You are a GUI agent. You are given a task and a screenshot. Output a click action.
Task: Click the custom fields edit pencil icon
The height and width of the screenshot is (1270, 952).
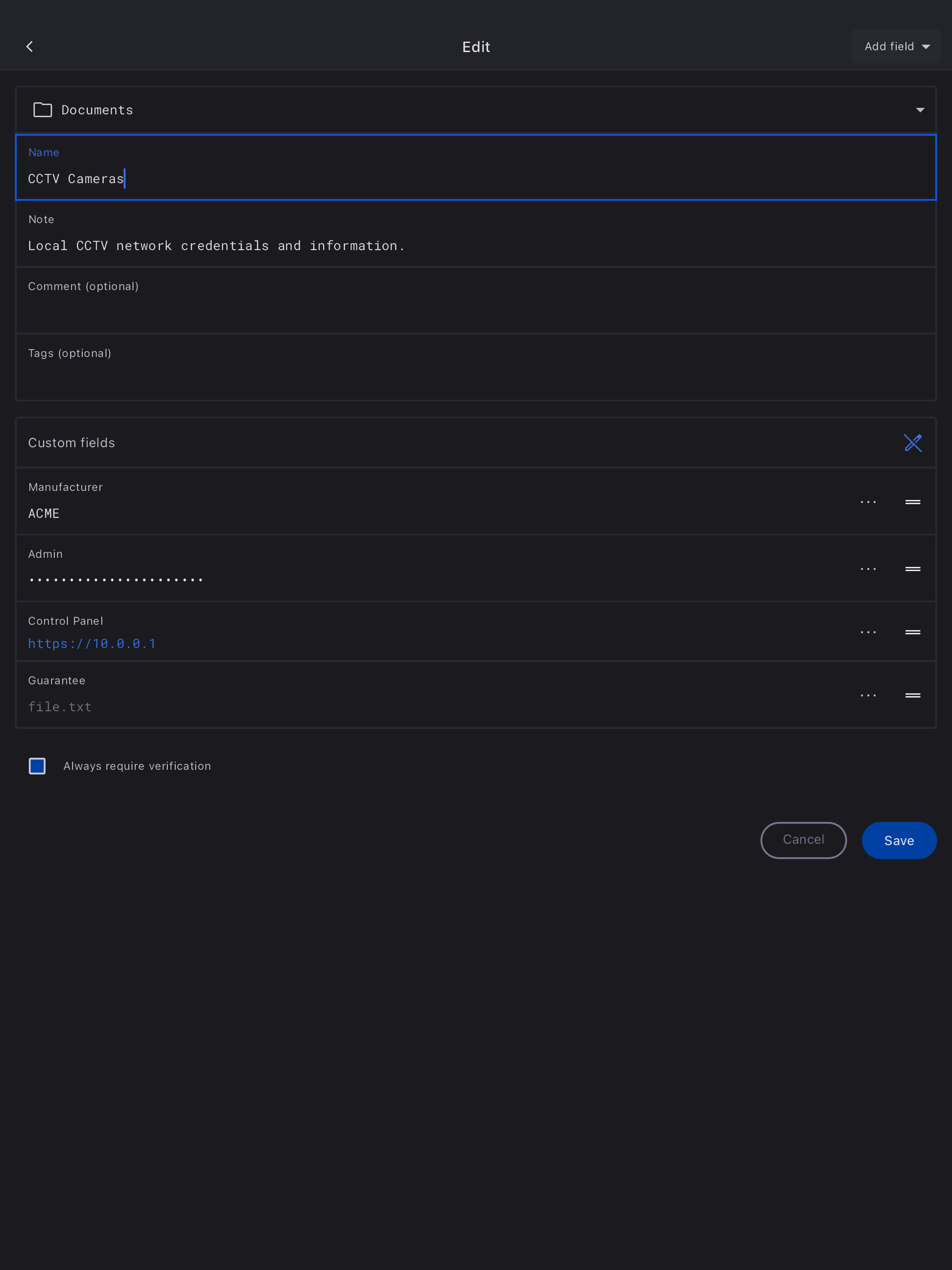[912, 443]
